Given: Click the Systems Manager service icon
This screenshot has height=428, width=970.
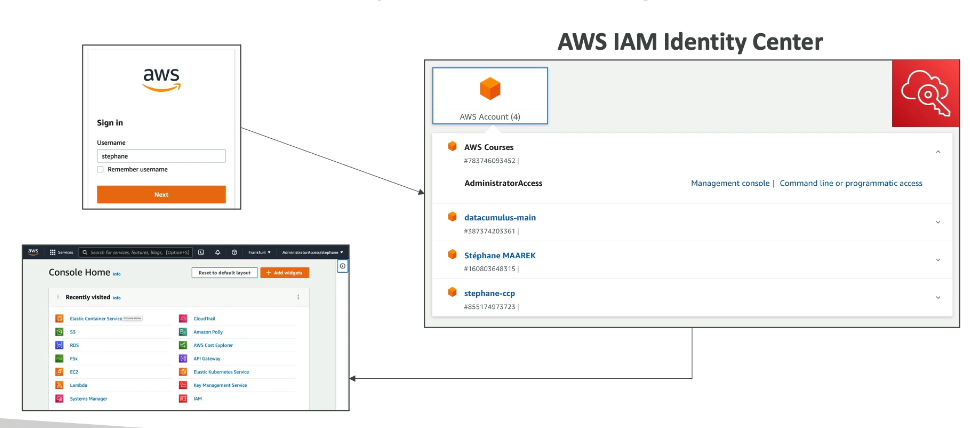Looking at the screenshot, I should point(59,399).
